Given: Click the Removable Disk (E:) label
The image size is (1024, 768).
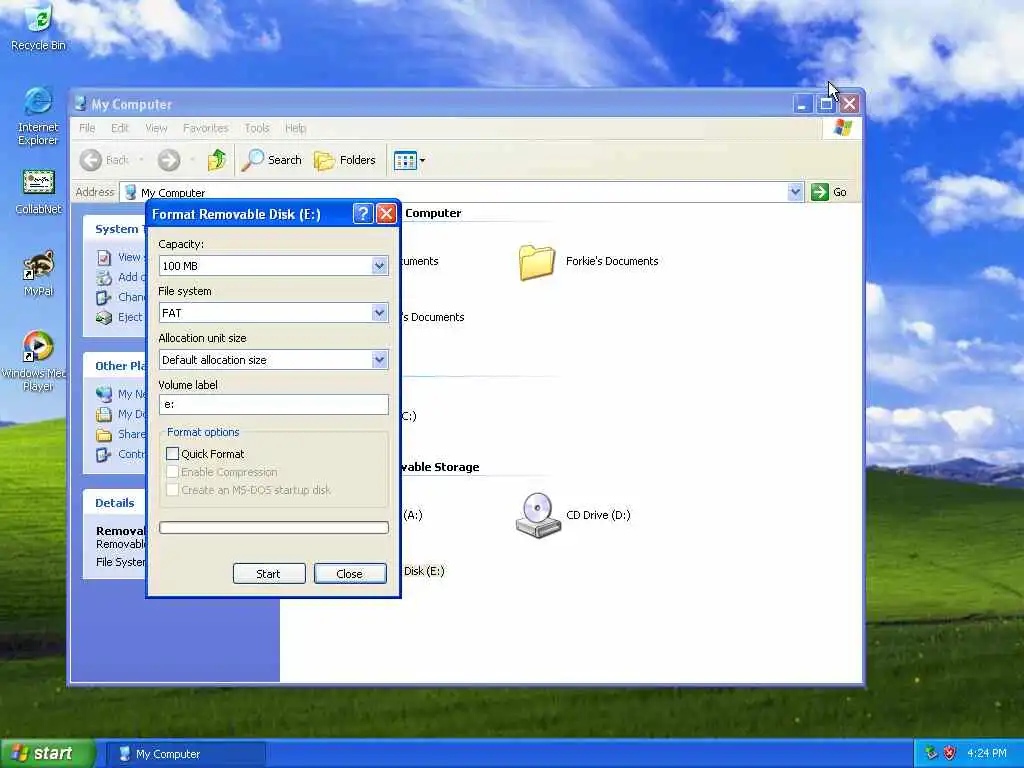Looking at the screenshot, I should [x=424, y=571].
